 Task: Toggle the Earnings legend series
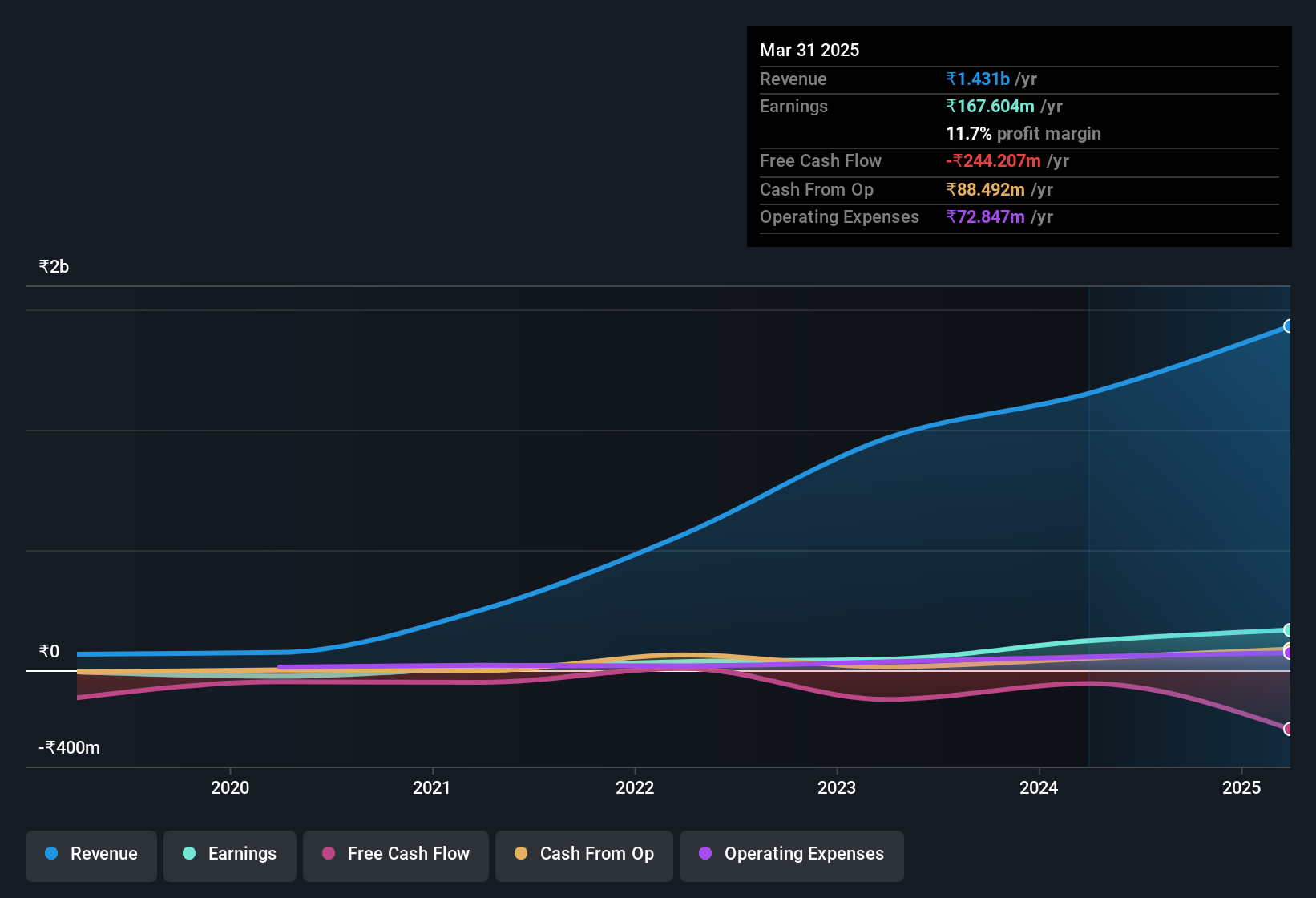pos(230,854)
